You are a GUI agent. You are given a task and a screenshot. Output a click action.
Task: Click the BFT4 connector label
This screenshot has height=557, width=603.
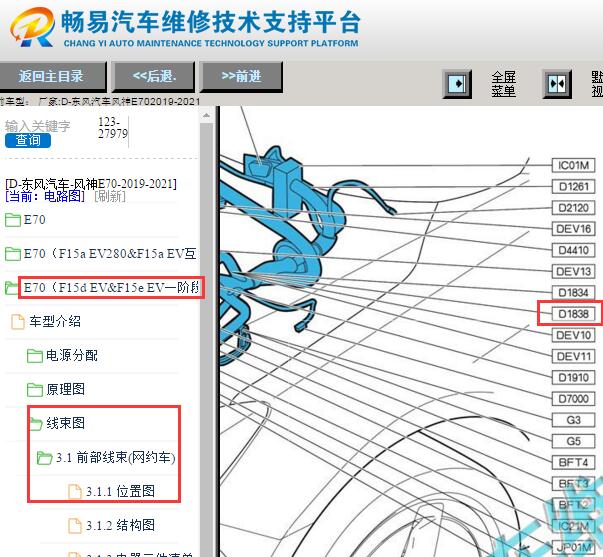tap(573, 462)
